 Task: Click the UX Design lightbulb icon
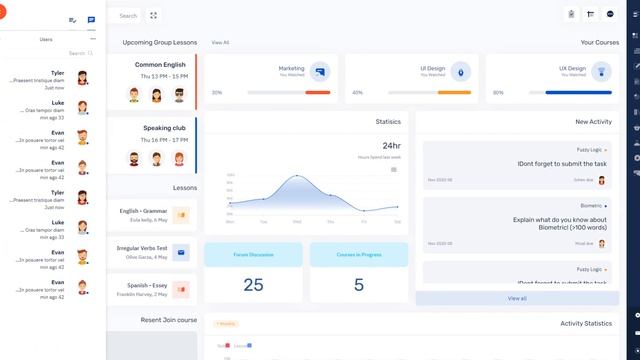coord(601,72)
